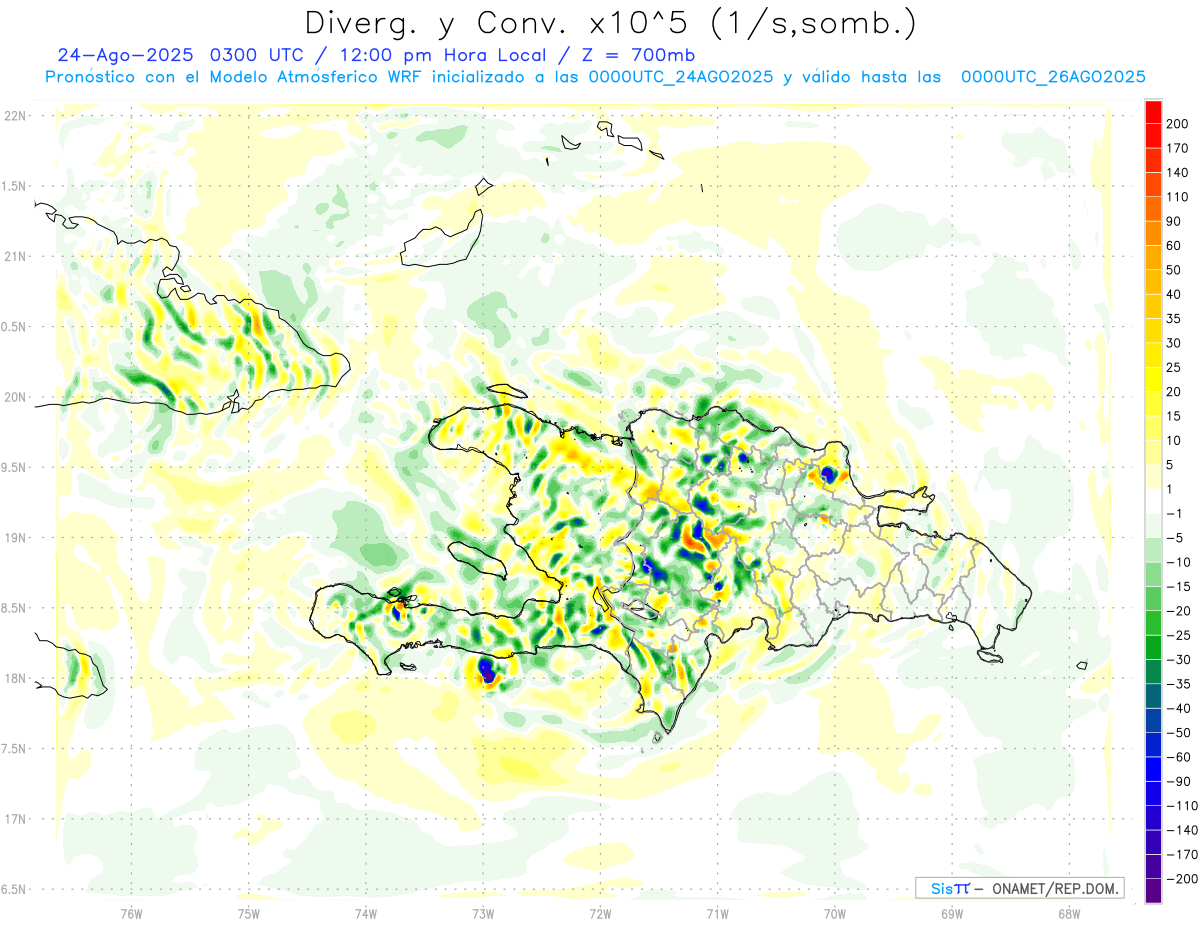Click the 73W longitude label
The height and width of the screenshot is (927, 1200).
point(483,912)
